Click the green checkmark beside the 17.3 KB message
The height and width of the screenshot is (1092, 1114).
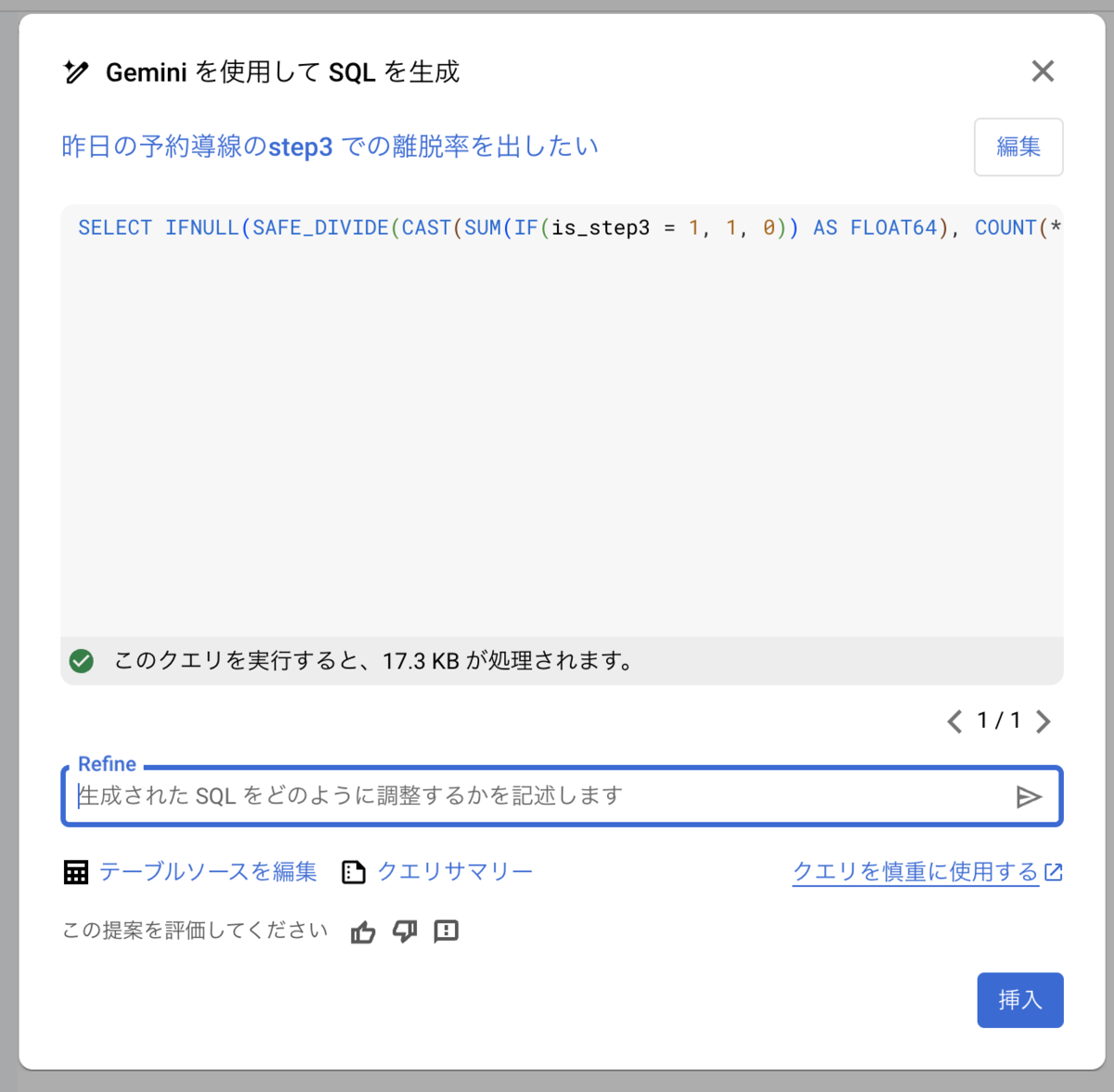point(82,661)
